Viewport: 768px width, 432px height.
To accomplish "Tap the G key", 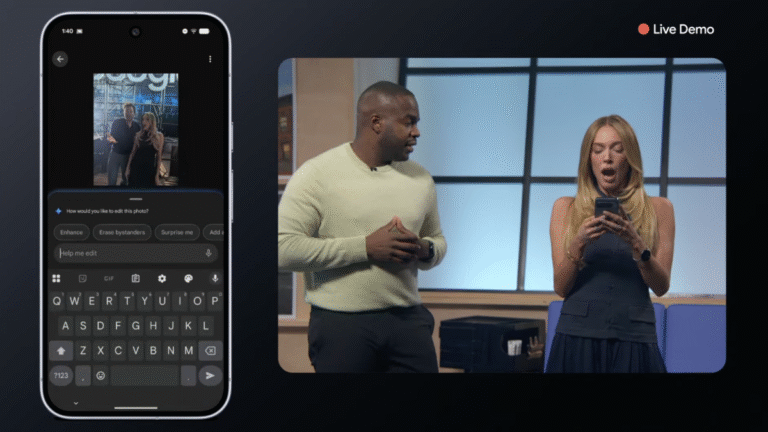I will [136, 326].
